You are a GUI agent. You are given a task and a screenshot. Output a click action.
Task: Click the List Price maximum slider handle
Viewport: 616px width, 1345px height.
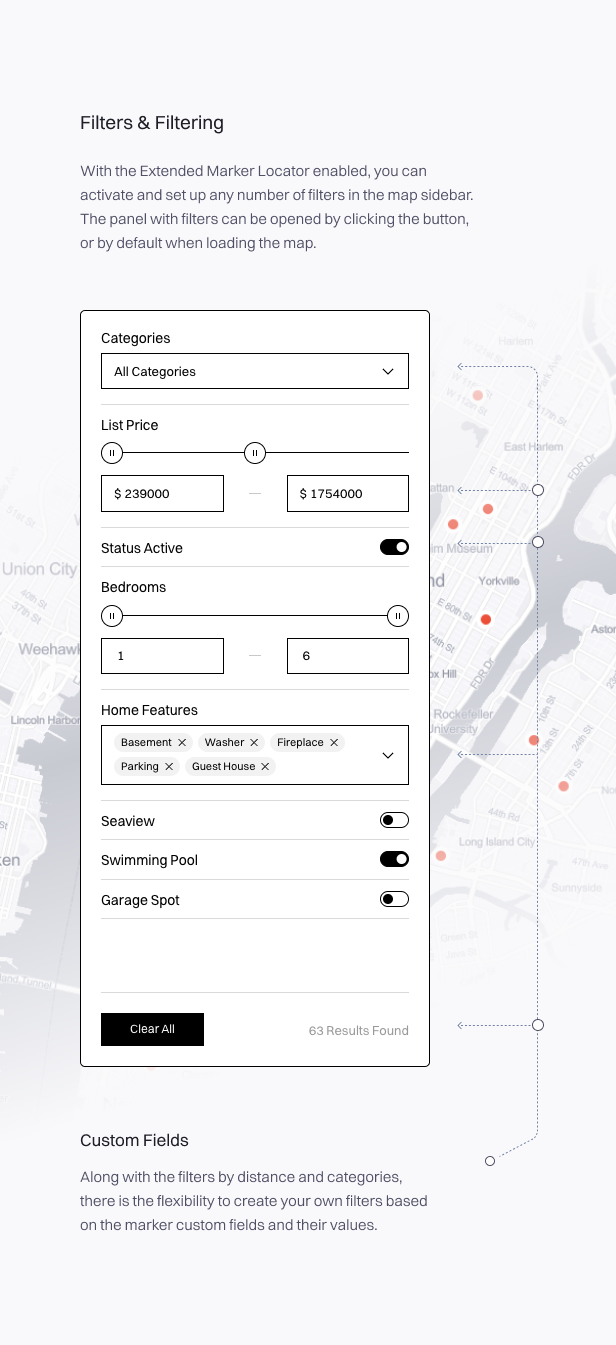(x=255, y=454)
